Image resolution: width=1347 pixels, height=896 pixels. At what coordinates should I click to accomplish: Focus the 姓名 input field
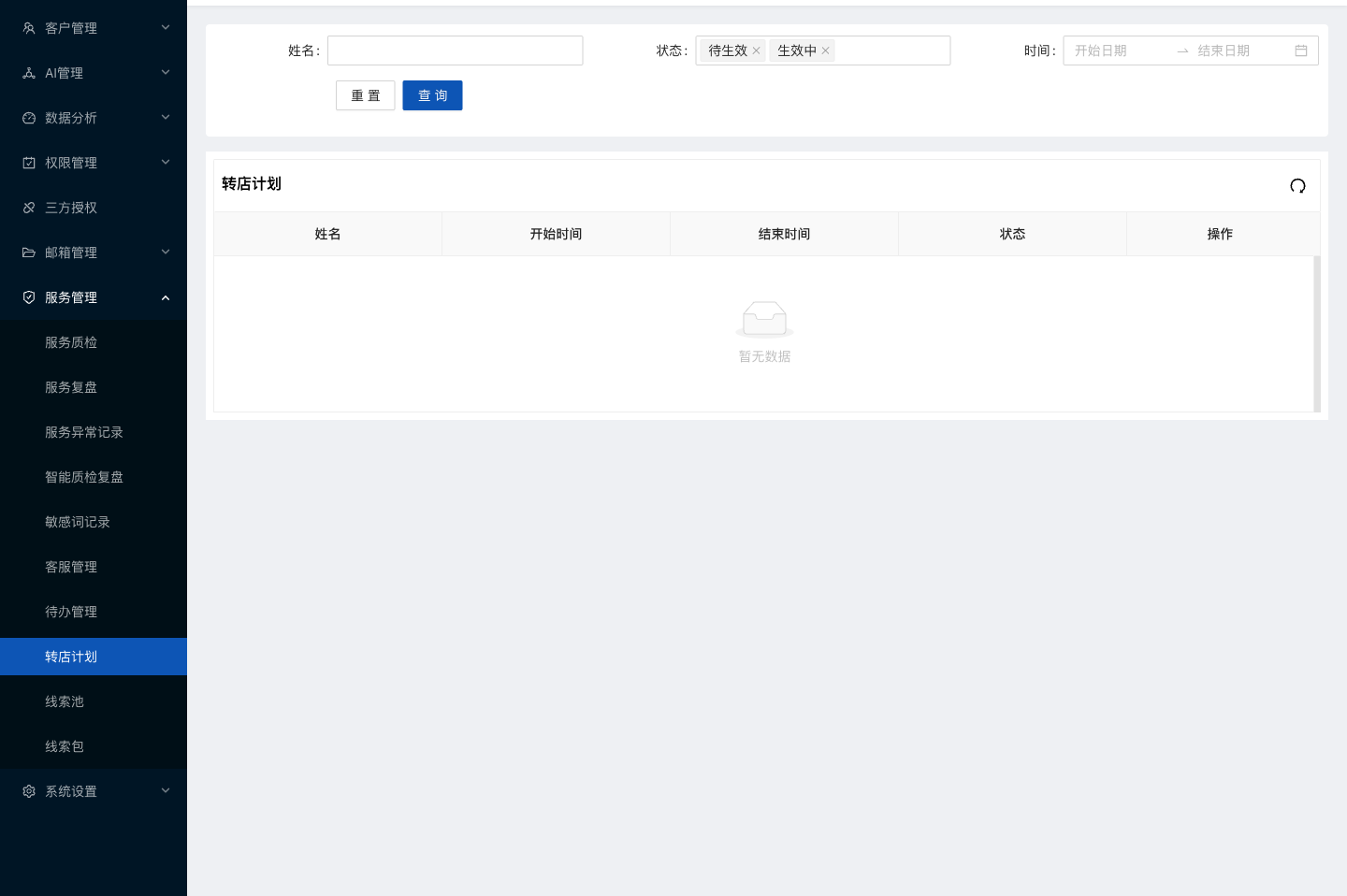point(456,51)
